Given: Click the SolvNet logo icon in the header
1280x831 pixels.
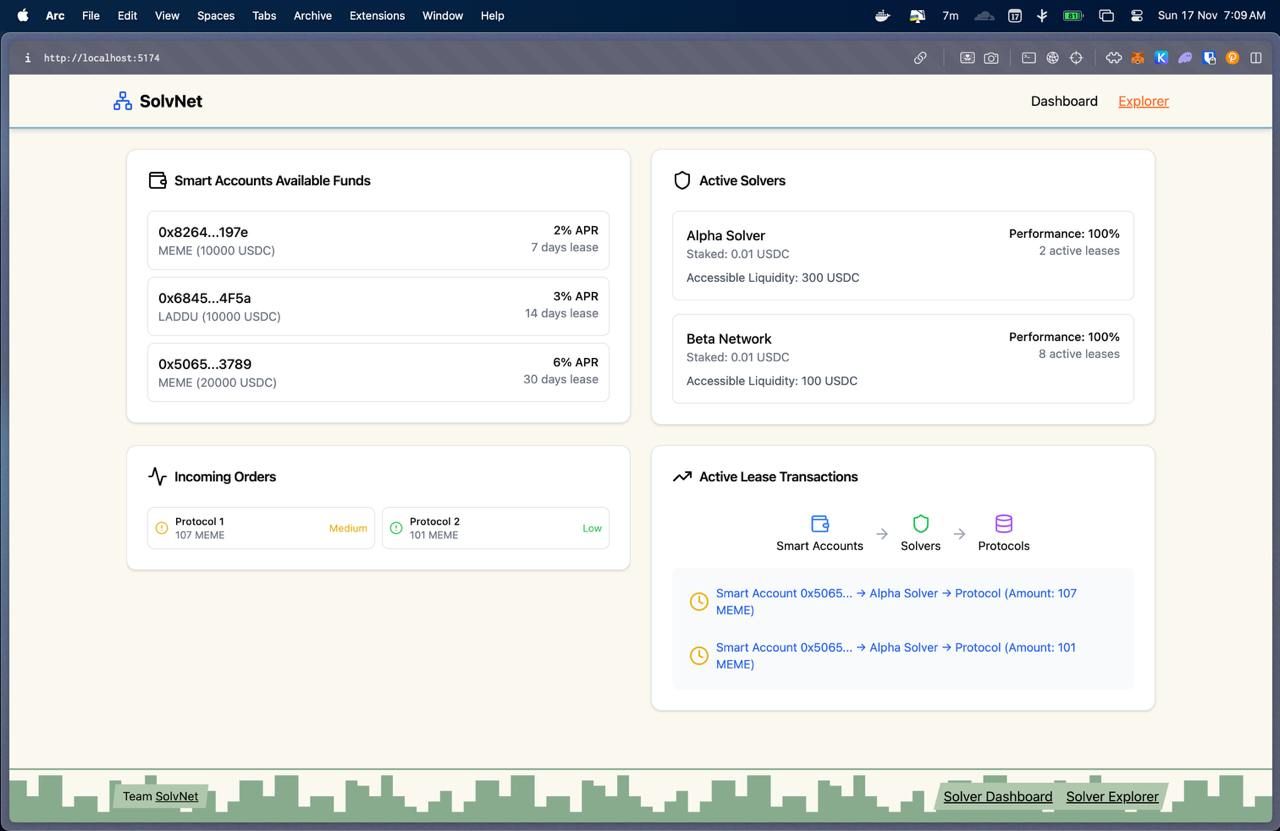Looking at the screenshot, I should pos(122,101).
